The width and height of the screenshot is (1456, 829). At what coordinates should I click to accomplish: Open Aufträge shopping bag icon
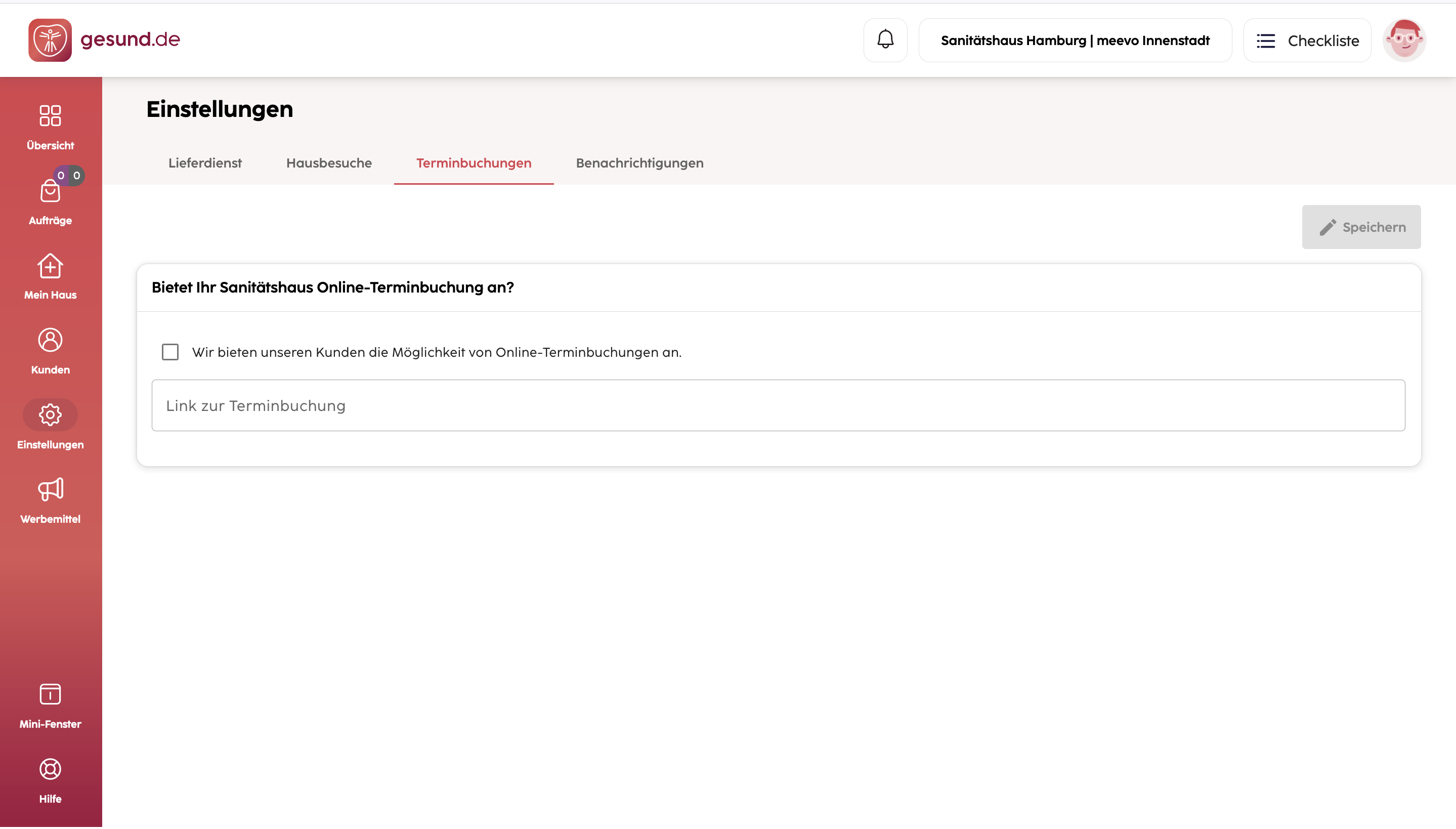click(50, 190)
